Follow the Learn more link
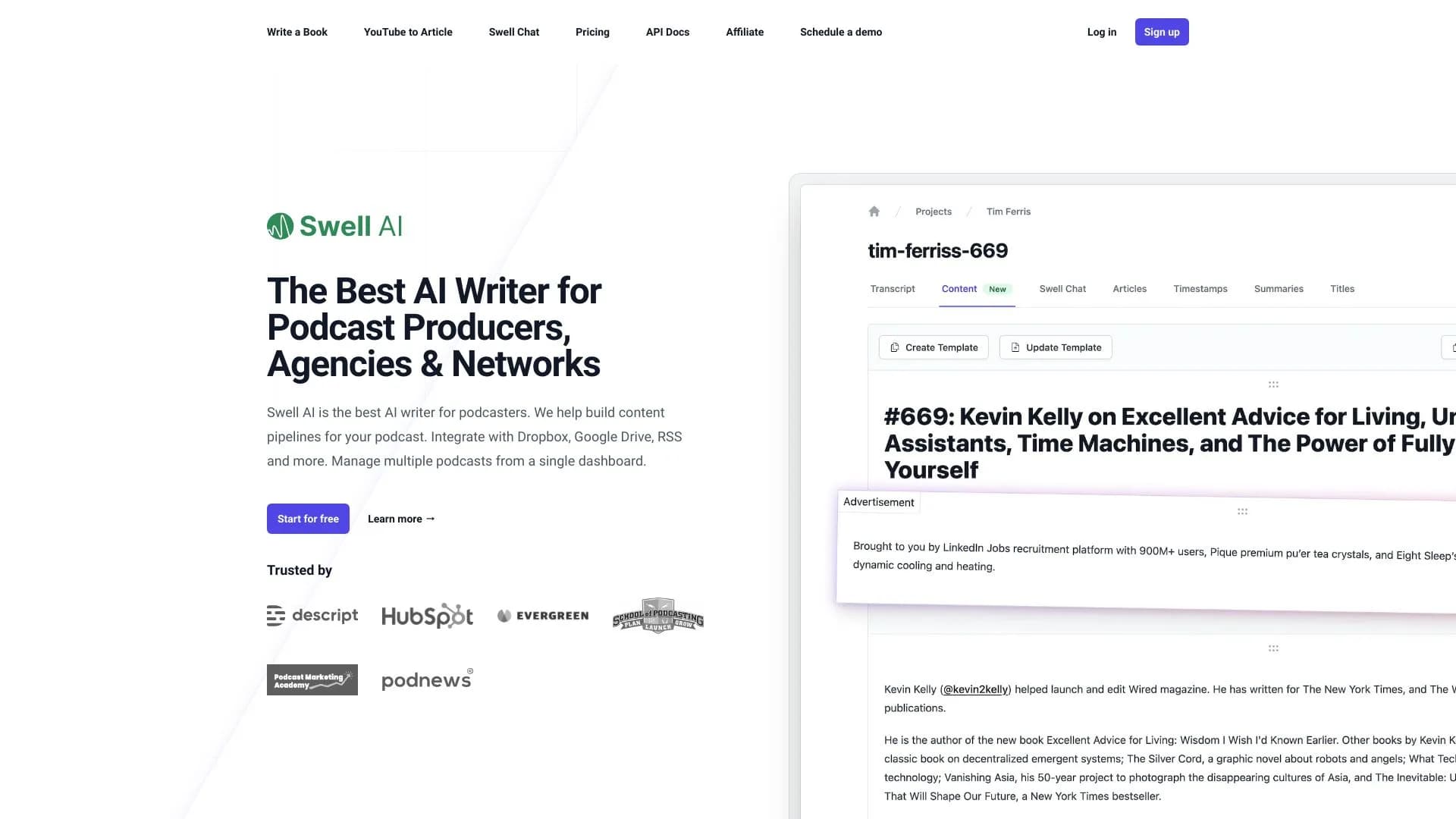The height and width of the screenshot is (819, 1456). pos(401,519)
